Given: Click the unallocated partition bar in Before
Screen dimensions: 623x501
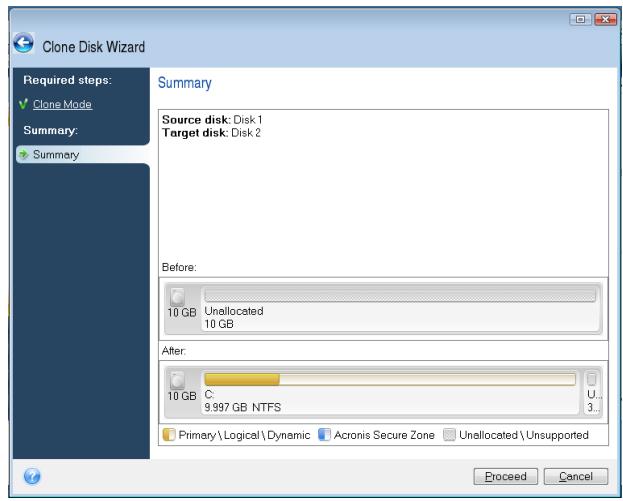Looking at the screenshot, I should 400,295.
